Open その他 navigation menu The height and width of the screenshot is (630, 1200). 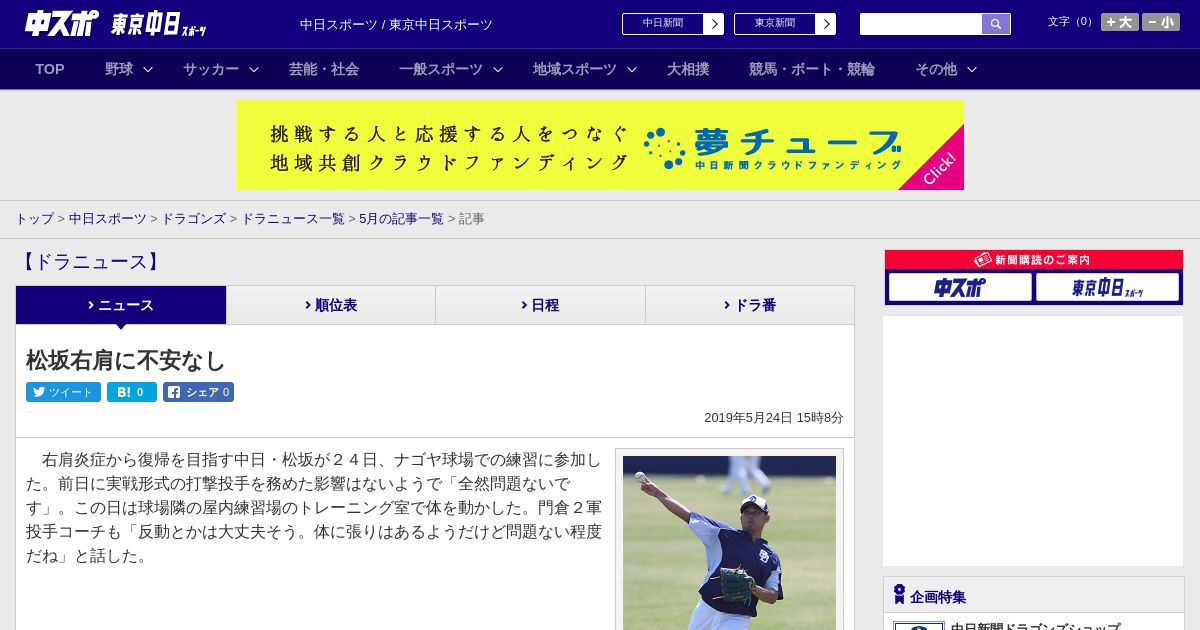936,69
